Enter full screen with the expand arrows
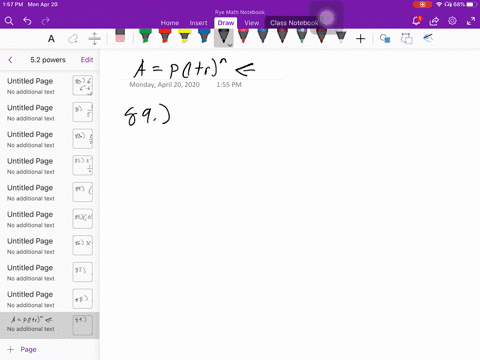 coord(471,21)
